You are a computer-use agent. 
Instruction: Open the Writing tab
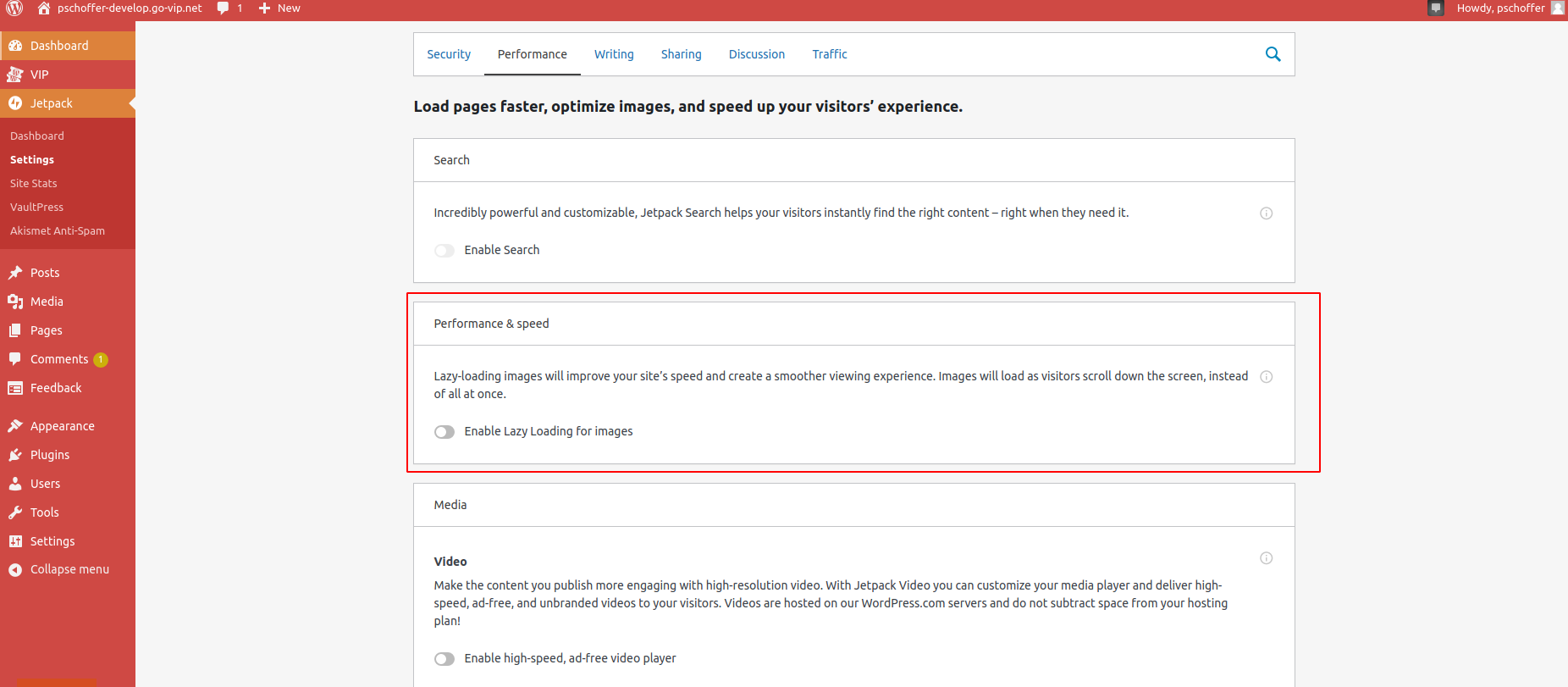click(x=614, y=54)
